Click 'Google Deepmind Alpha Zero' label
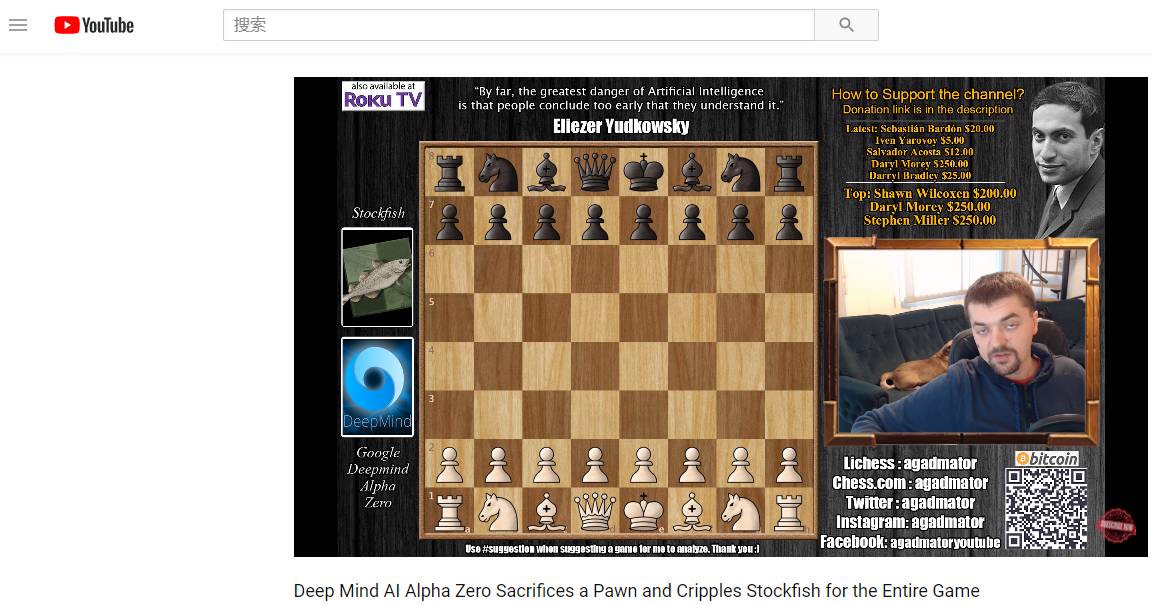This screenshot has width=1153, height=605. point(378,478)
